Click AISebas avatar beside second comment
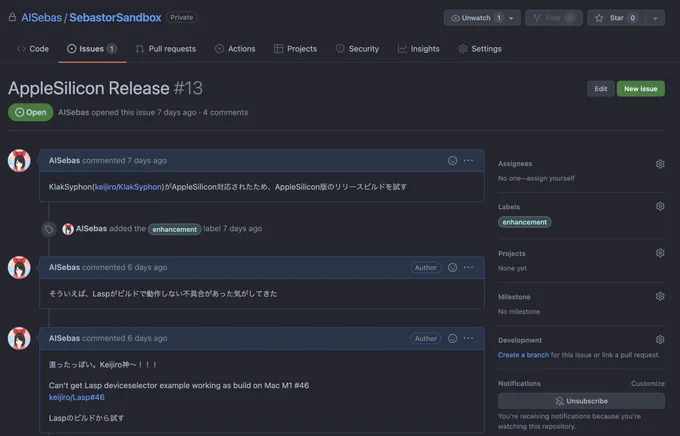680x436 pixels. 19,267
